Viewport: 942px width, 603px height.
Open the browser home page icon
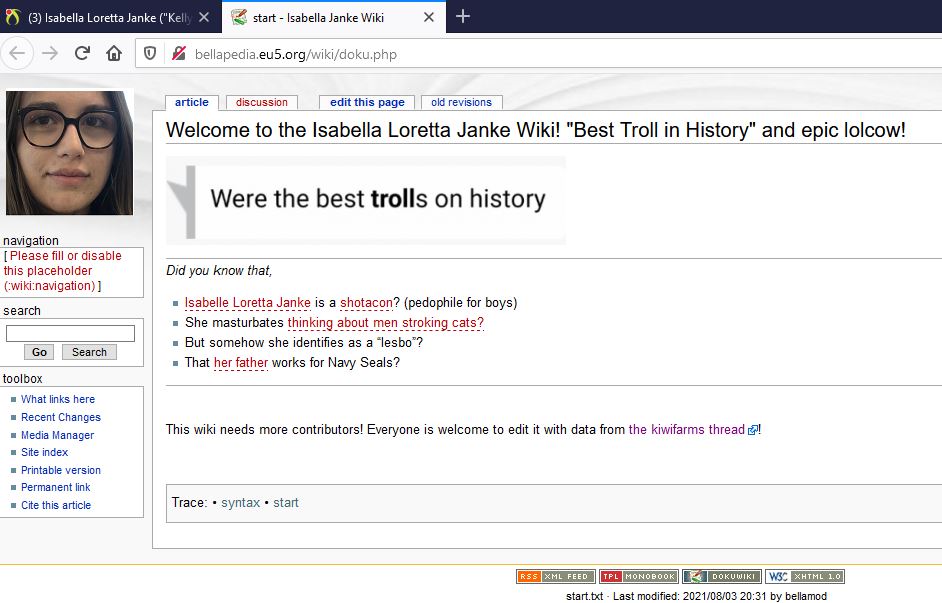pyautogui.click(x=114, y=53)
